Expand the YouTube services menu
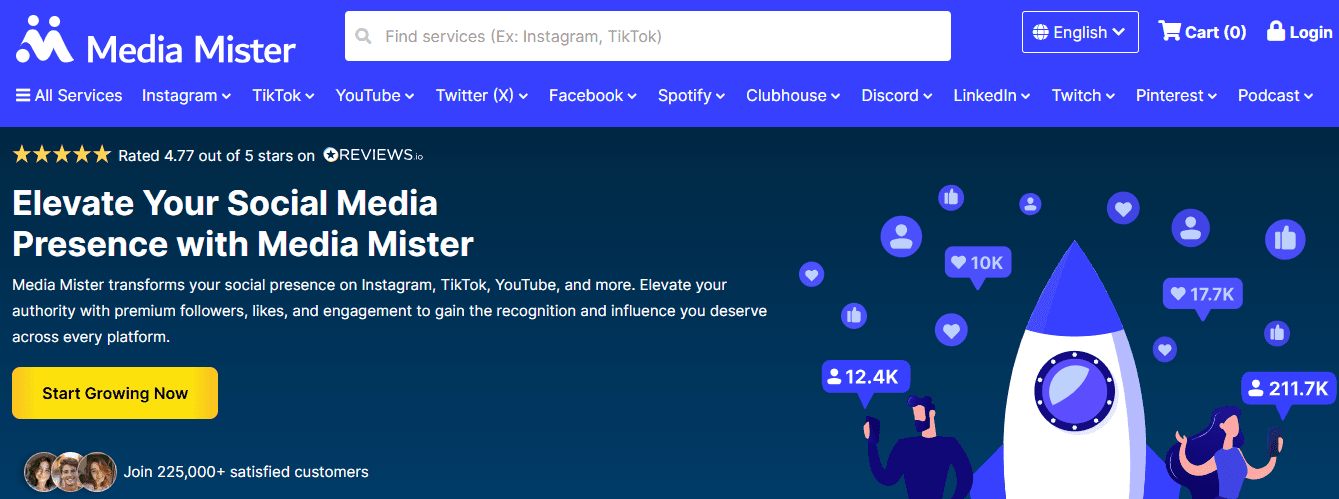The image size is (1339, 499). pos(375,96)
